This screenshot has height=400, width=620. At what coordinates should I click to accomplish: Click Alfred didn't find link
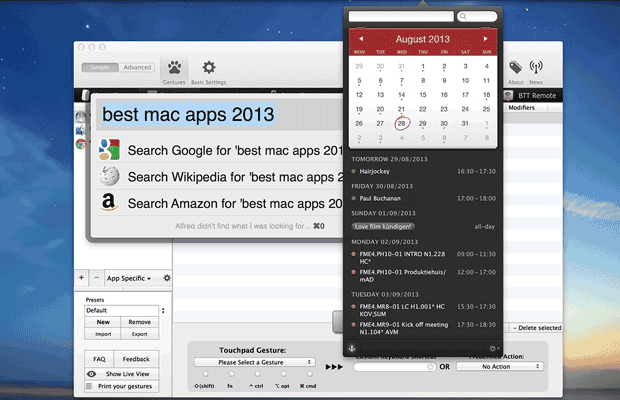[250, 226]
